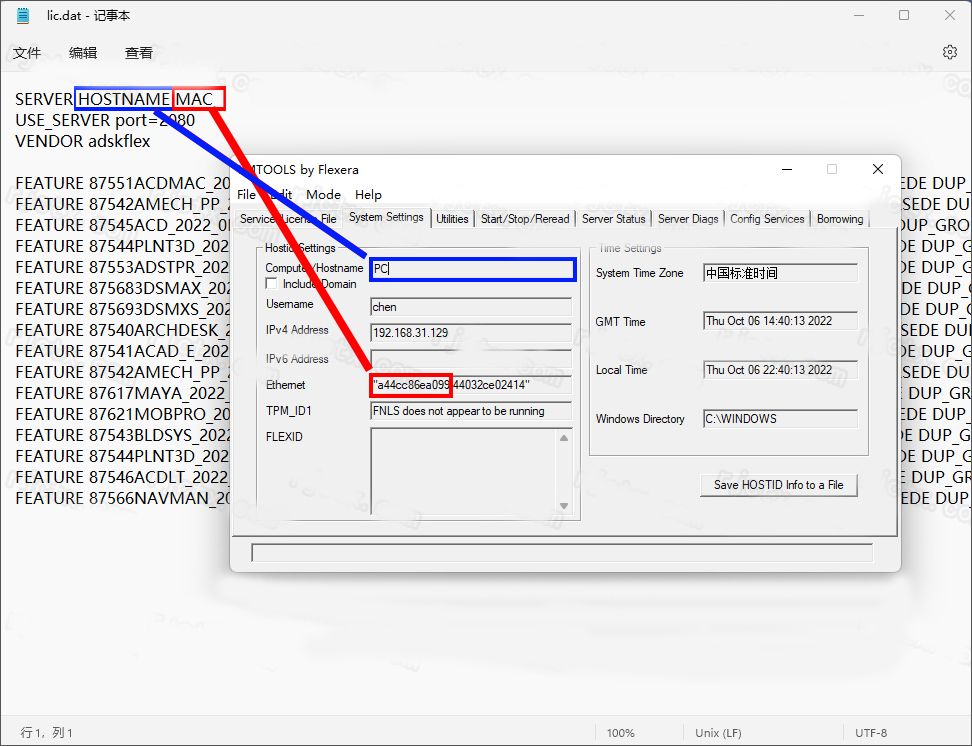
Task: Open the 编辑 menu in Notepad
Action: pyautogui.click(x=83, y=53)
